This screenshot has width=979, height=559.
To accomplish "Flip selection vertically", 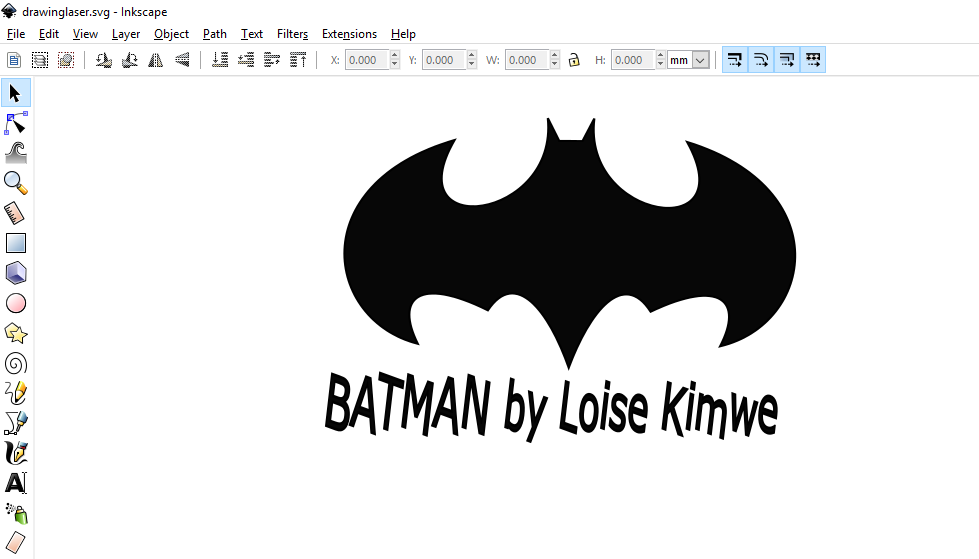I will [182, 60].
